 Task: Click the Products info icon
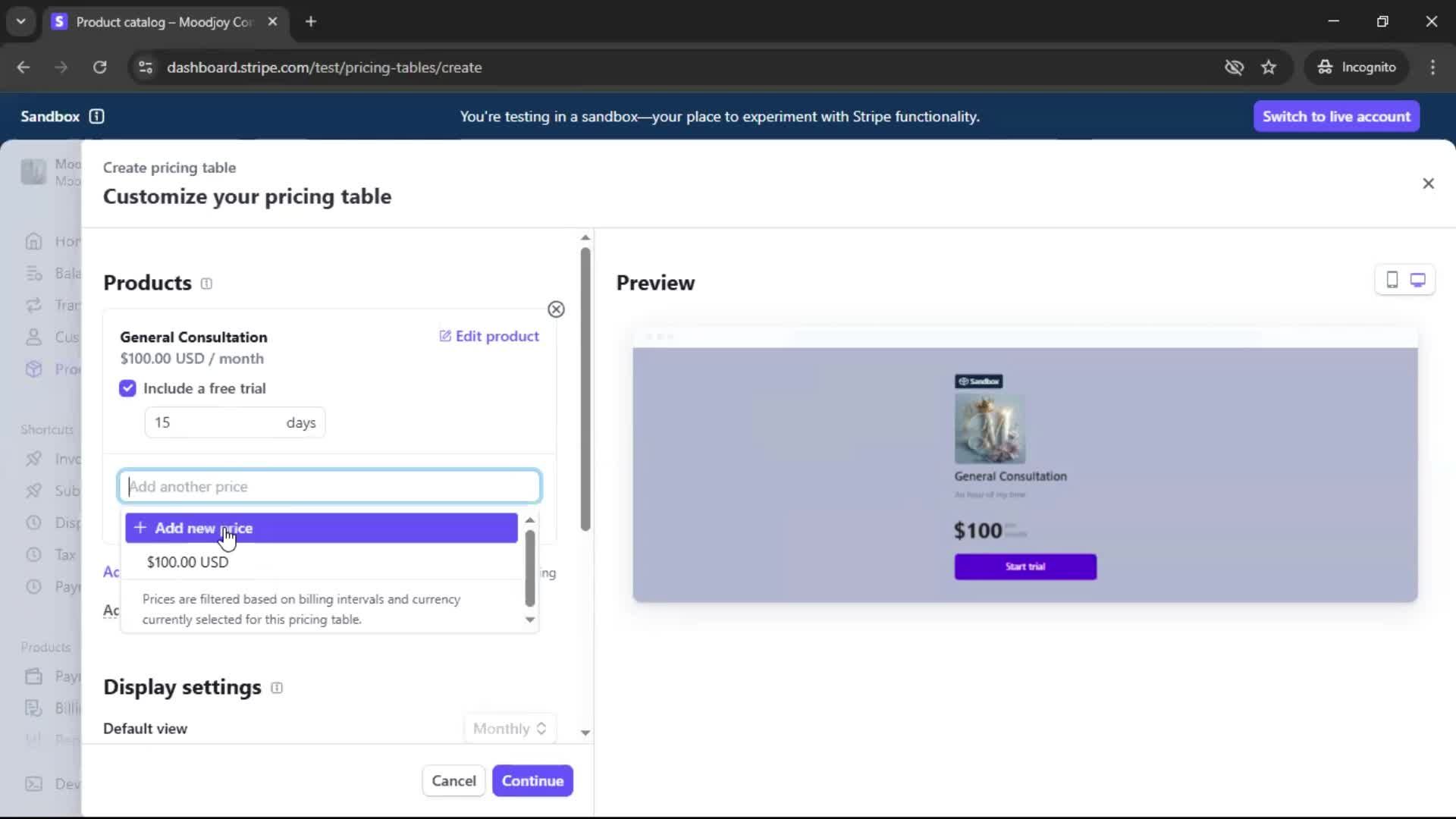tap(206, 284)
